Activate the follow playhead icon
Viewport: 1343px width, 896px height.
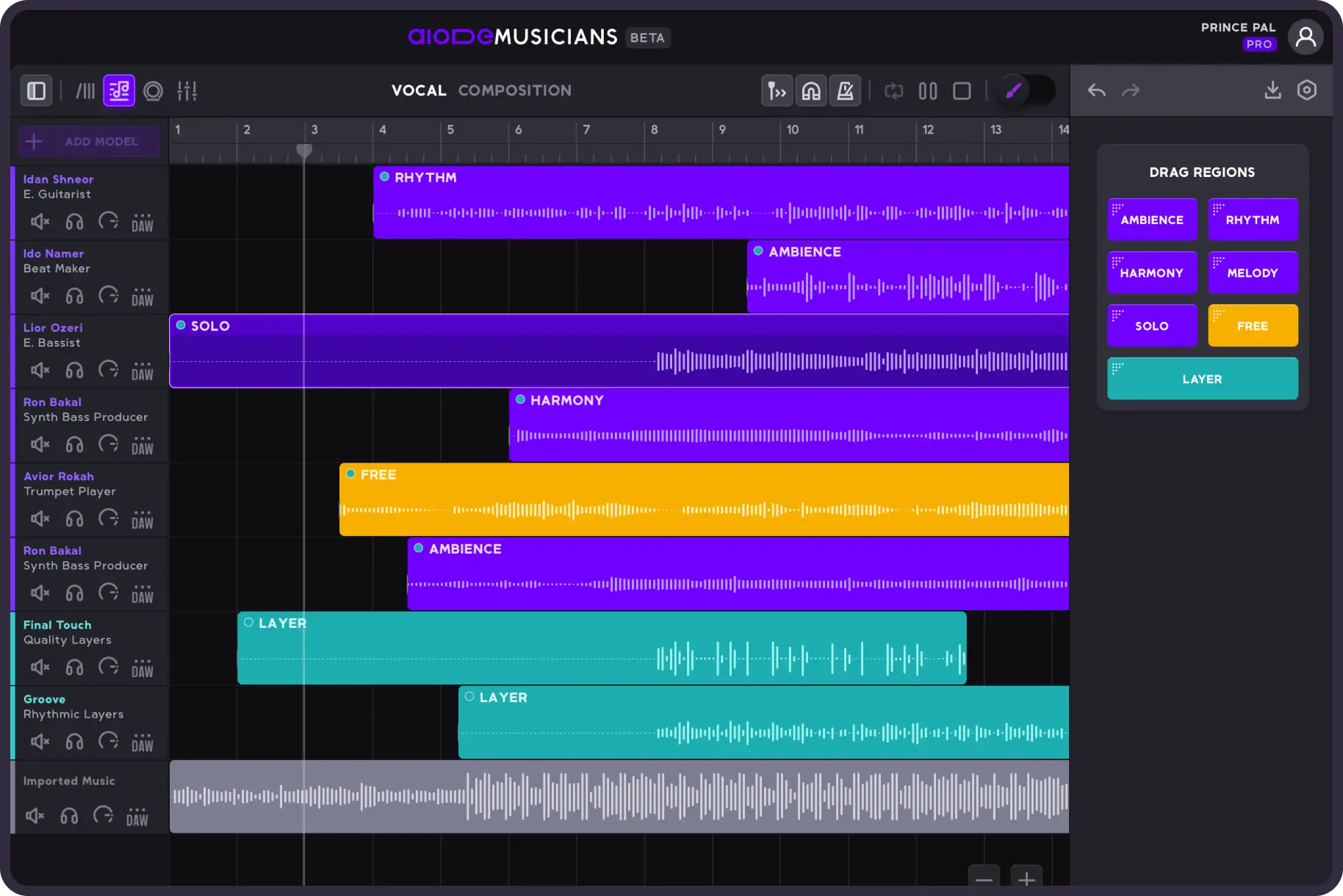point(777,90)
